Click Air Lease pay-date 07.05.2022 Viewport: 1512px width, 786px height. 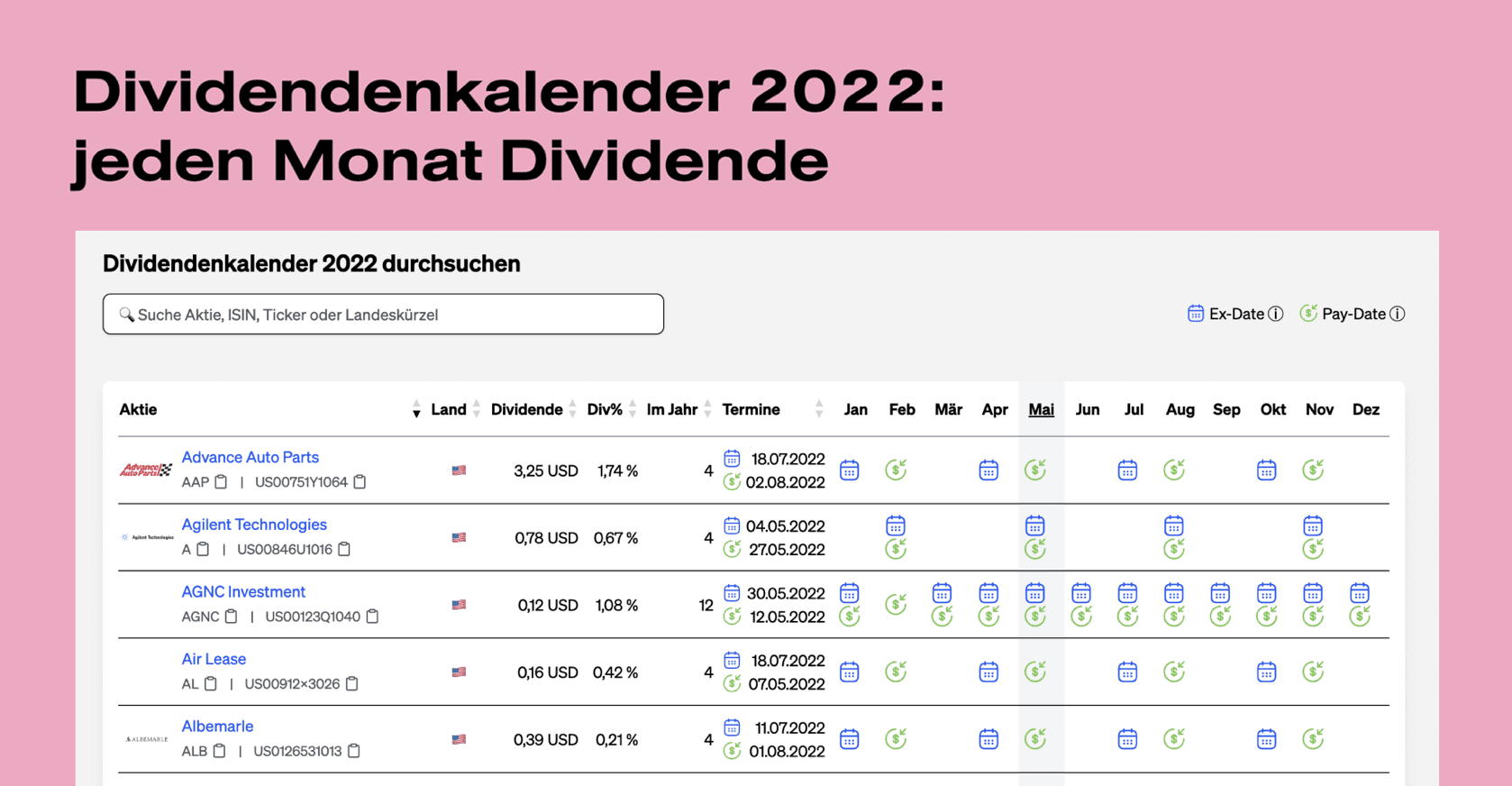coord(786,684)
